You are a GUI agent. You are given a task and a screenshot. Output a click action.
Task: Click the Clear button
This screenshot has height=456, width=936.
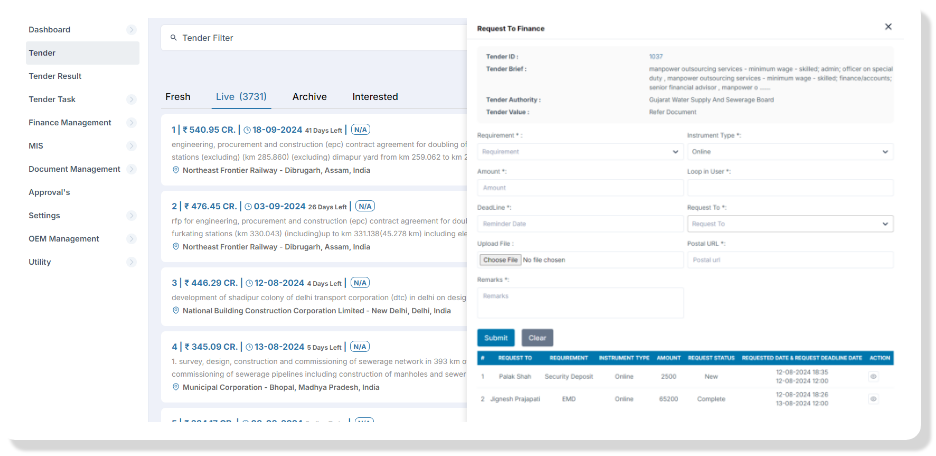(x=537, y=338)
